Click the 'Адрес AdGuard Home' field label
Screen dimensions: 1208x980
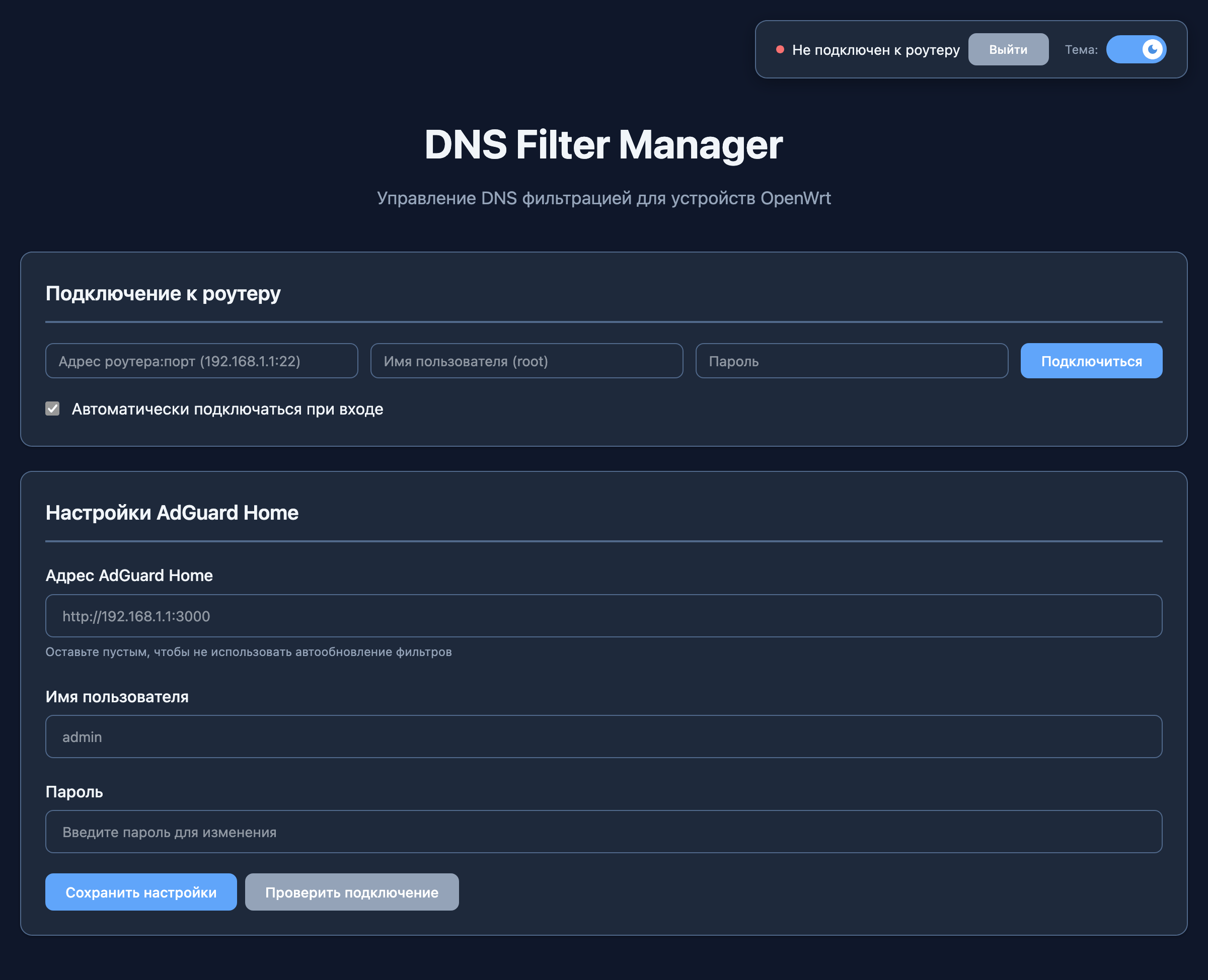[x=129, y=575]
